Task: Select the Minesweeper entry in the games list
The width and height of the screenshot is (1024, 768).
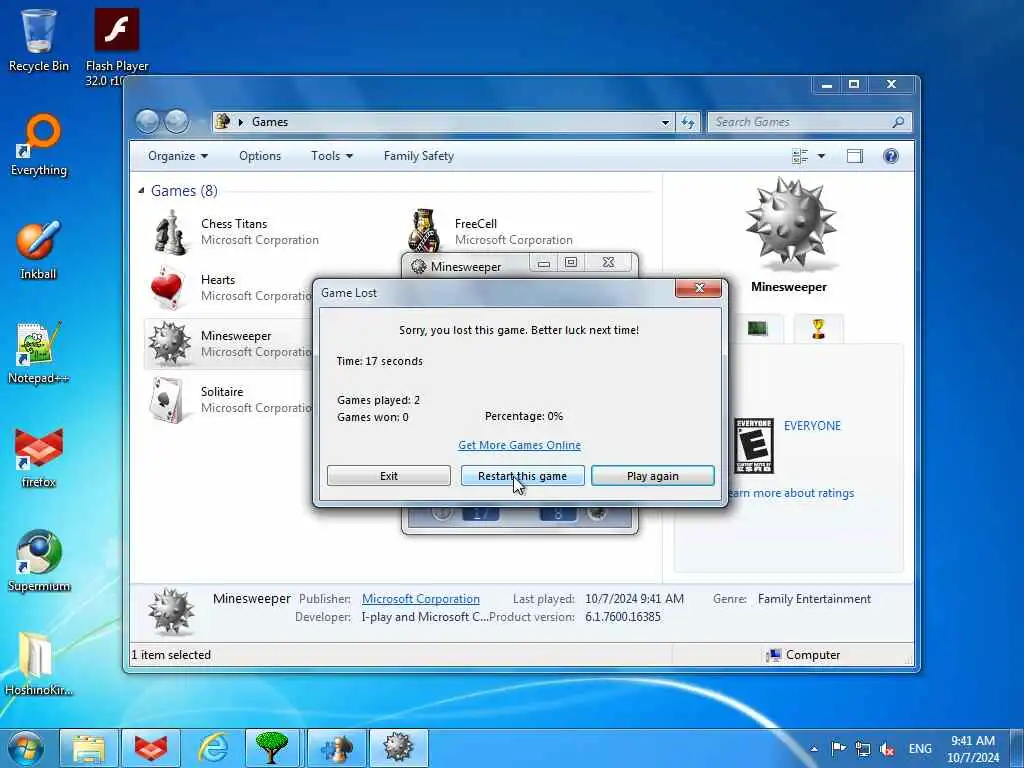Action: tap(229, 344)
